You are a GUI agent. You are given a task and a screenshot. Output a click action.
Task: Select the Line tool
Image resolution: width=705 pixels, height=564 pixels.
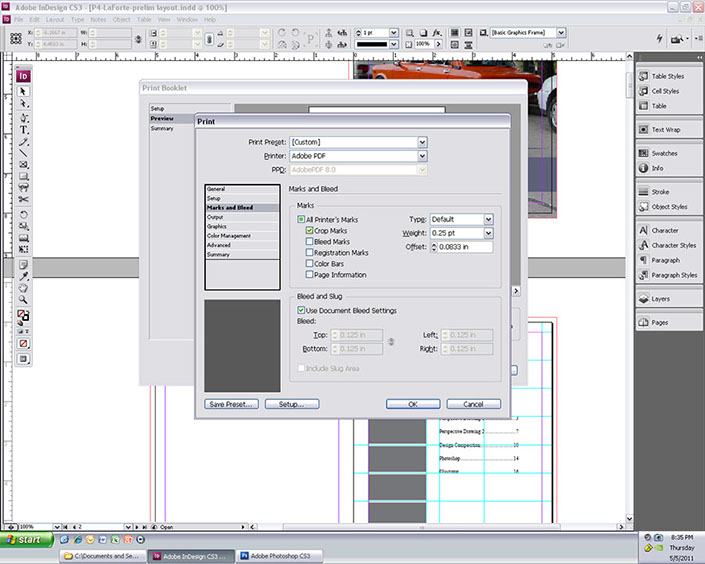point(23,153)
